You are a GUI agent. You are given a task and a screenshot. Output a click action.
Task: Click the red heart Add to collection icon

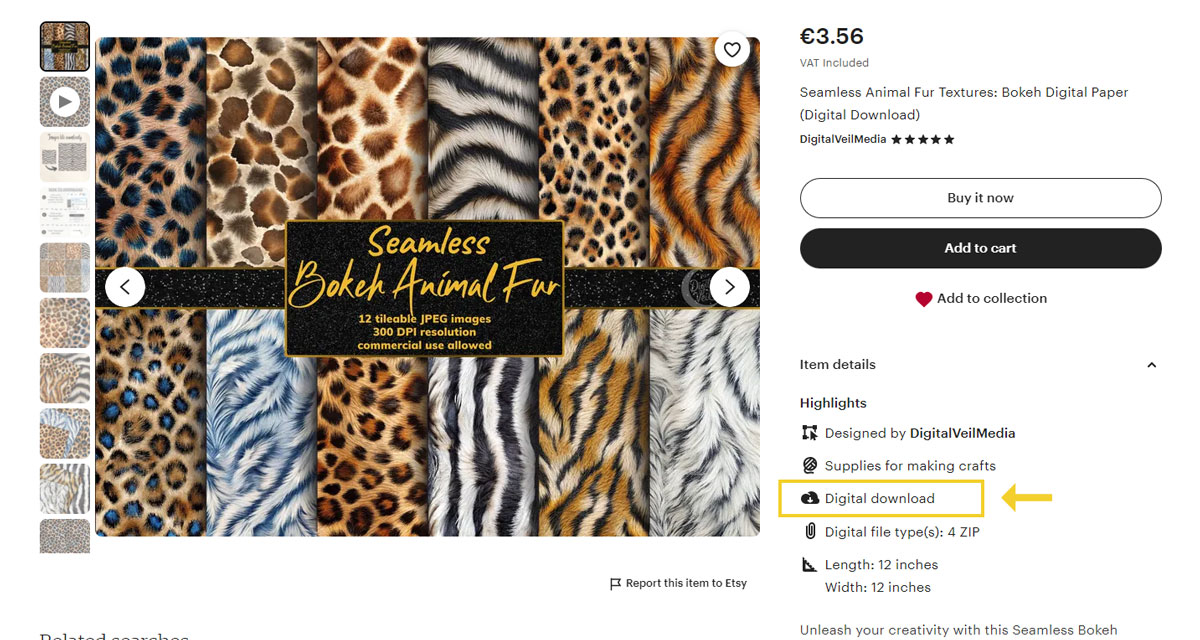[x=923, y=299]
